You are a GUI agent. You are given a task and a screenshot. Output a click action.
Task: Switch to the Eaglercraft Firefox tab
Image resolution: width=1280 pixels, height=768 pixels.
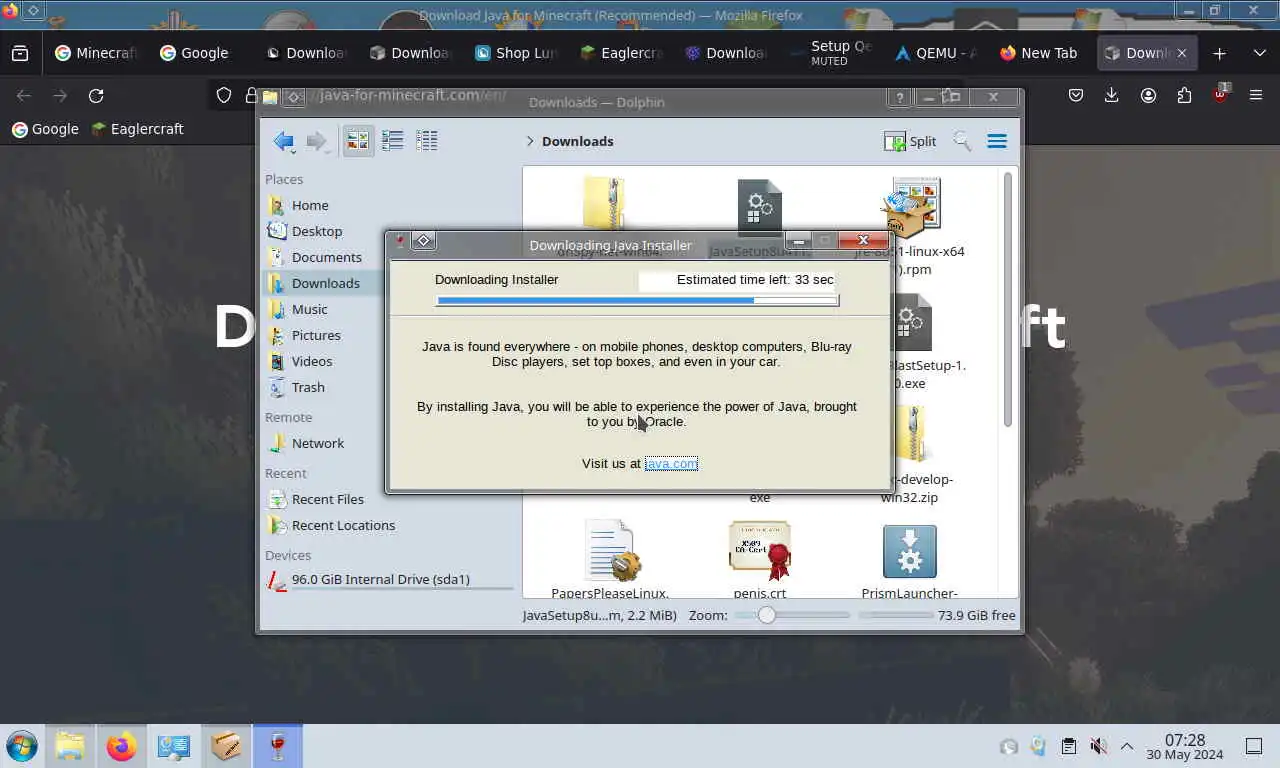pyautogui.click(x=621, y=53)
